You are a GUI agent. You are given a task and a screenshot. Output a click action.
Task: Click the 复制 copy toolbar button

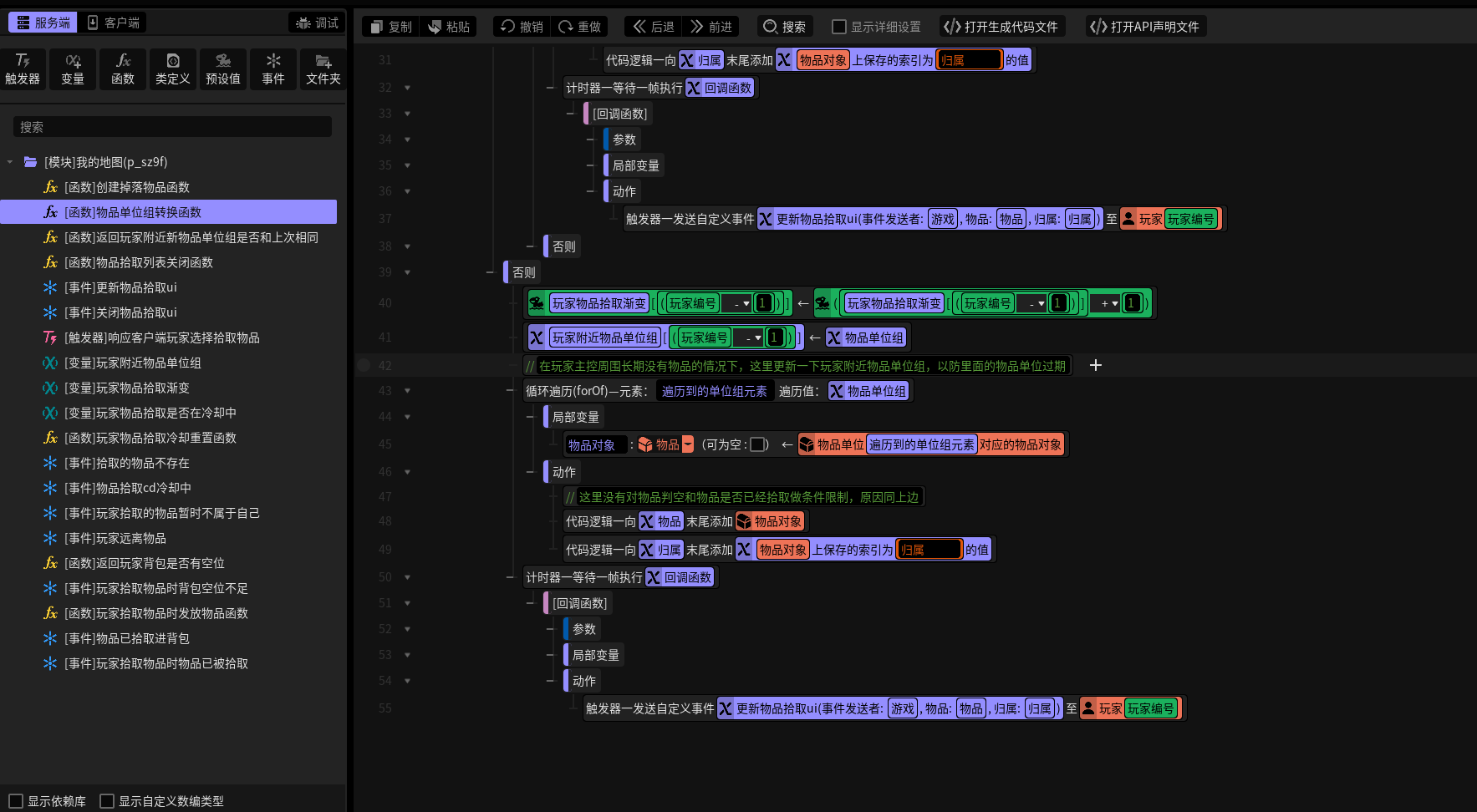[390, 27]
